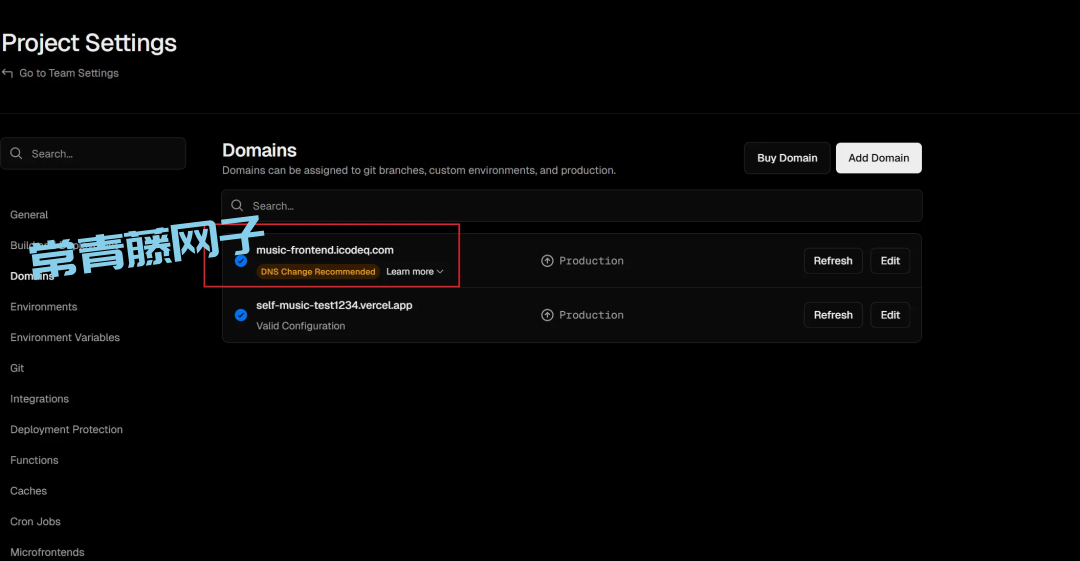Open Environment Variables in the sidebar
The image size is (1080, 561).
tap(65, 338)
